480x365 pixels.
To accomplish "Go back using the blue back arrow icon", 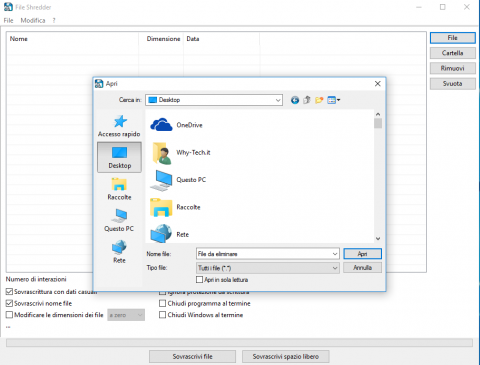I will [295, 100].
